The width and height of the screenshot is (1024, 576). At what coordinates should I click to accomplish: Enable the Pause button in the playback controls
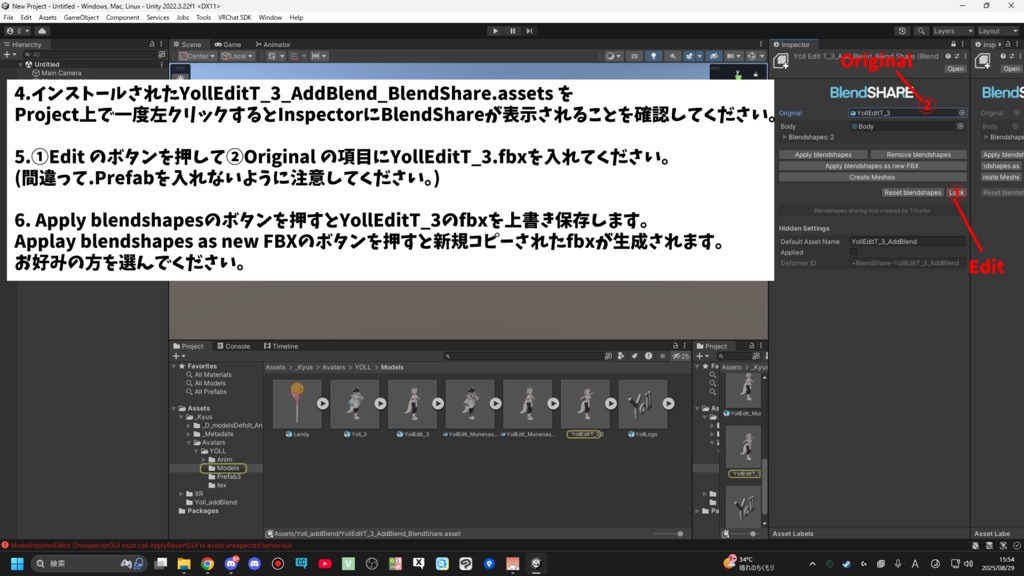click(x=511, y=30)
